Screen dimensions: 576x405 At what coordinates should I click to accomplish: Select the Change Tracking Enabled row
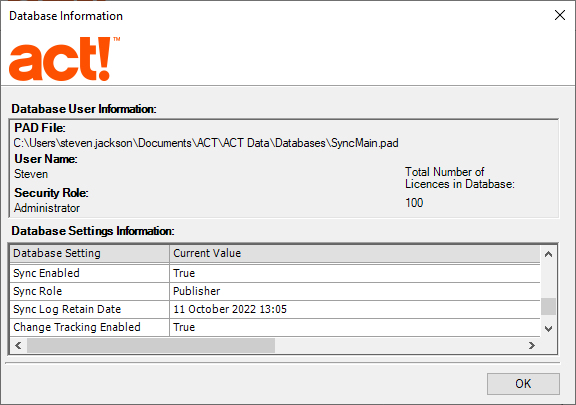coord(275,327)
